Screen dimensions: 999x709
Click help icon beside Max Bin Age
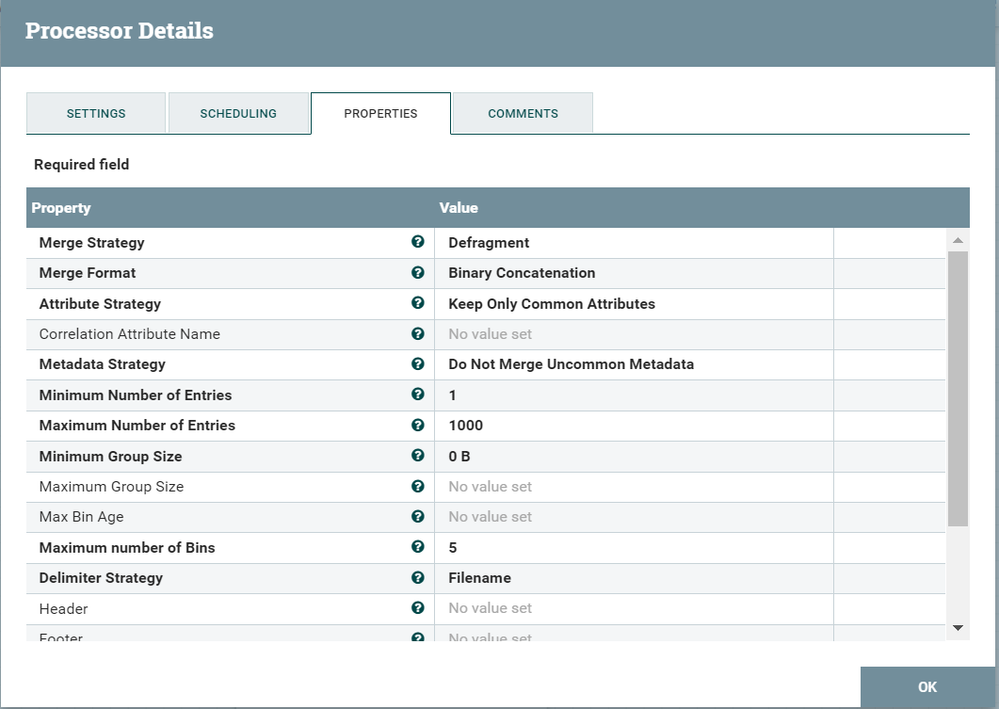pyautogui.click(x=417, y=516)
